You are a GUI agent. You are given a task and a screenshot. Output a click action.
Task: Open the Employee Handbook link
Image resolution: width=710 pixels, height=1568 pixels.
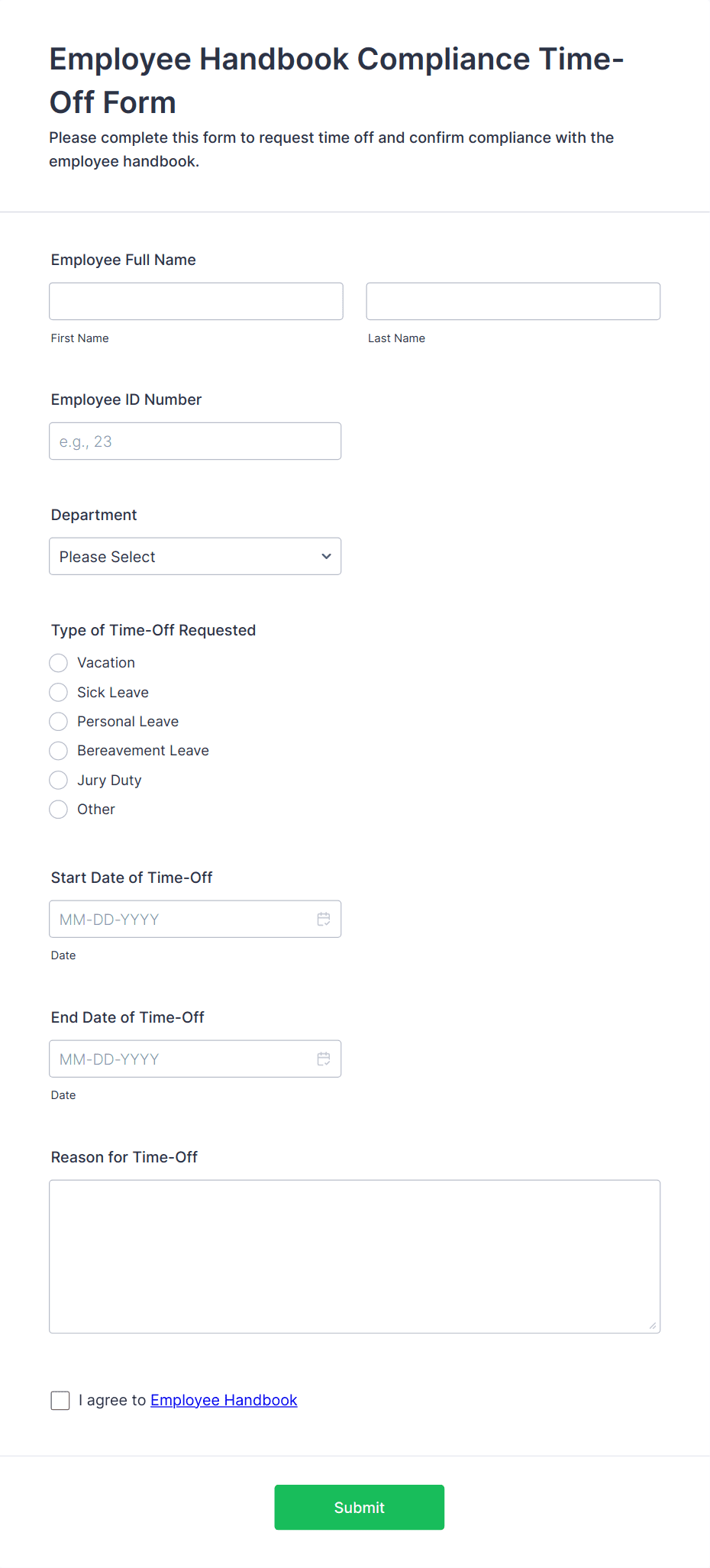coord(224,1400)
